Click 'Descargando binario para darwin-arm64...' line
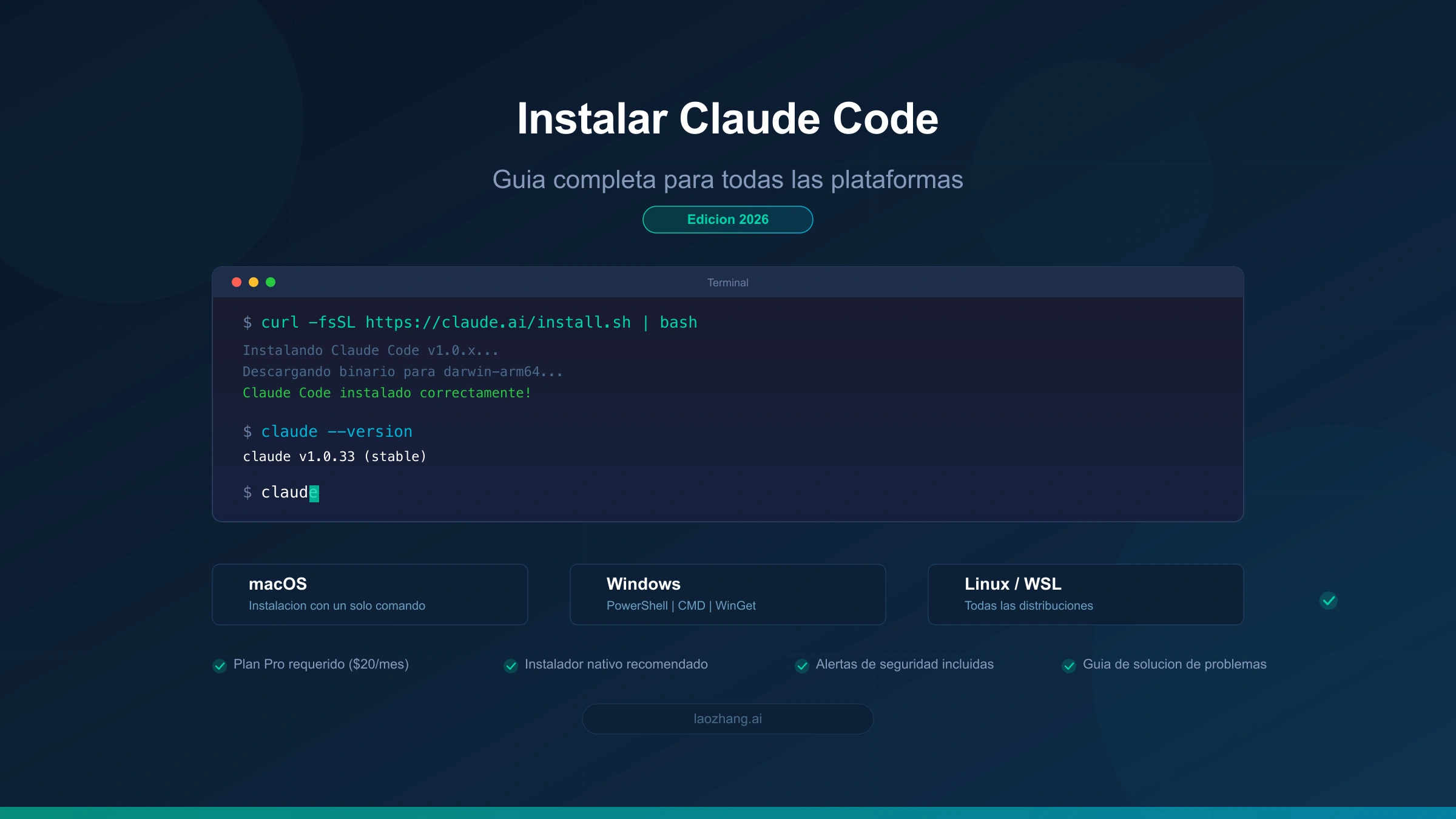The image size is (1456, 819). 403,372
